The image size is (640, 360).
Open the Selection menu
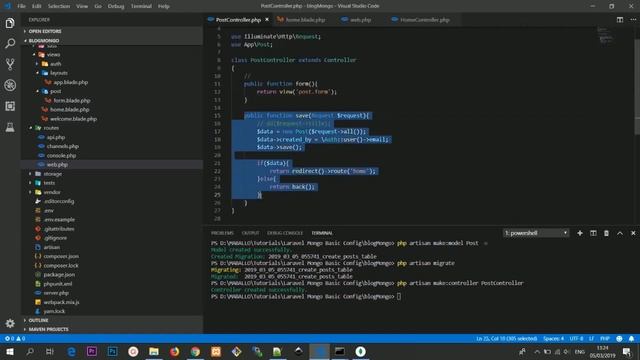tap(59, 6)
